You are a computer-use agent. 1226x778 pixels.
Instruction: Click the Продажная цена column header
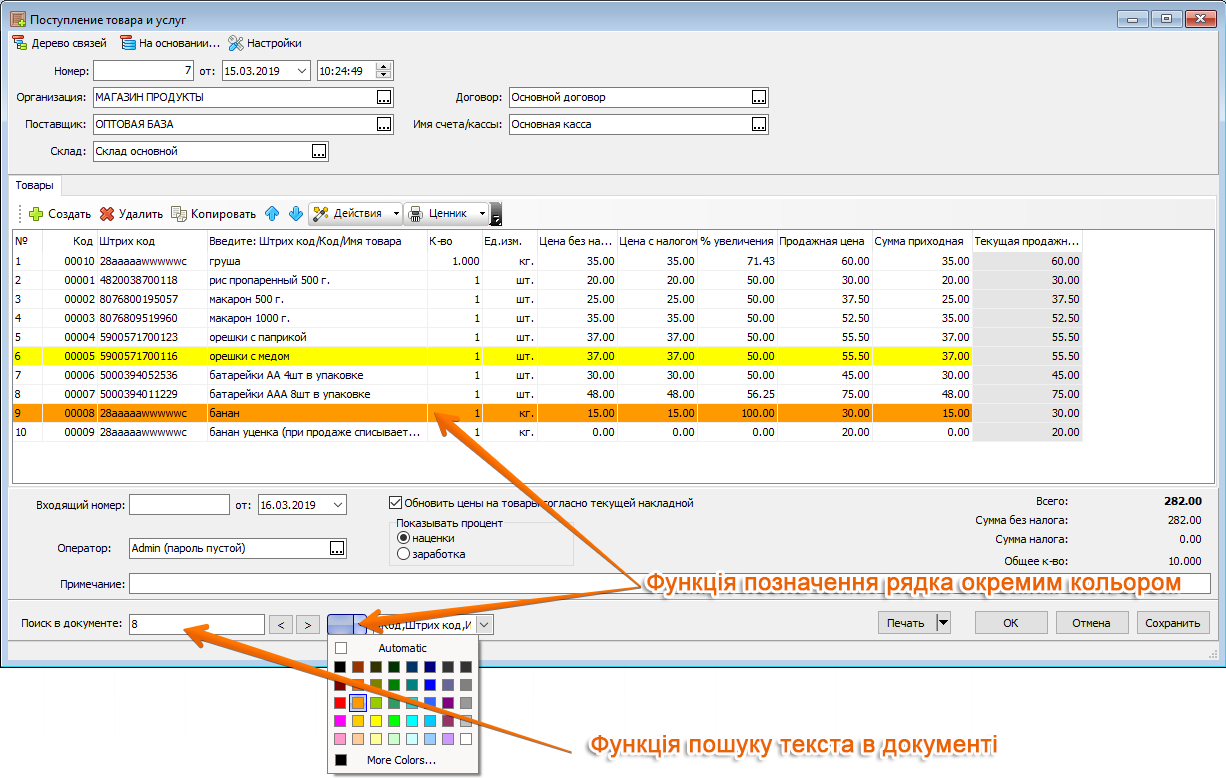click(824, 241)
